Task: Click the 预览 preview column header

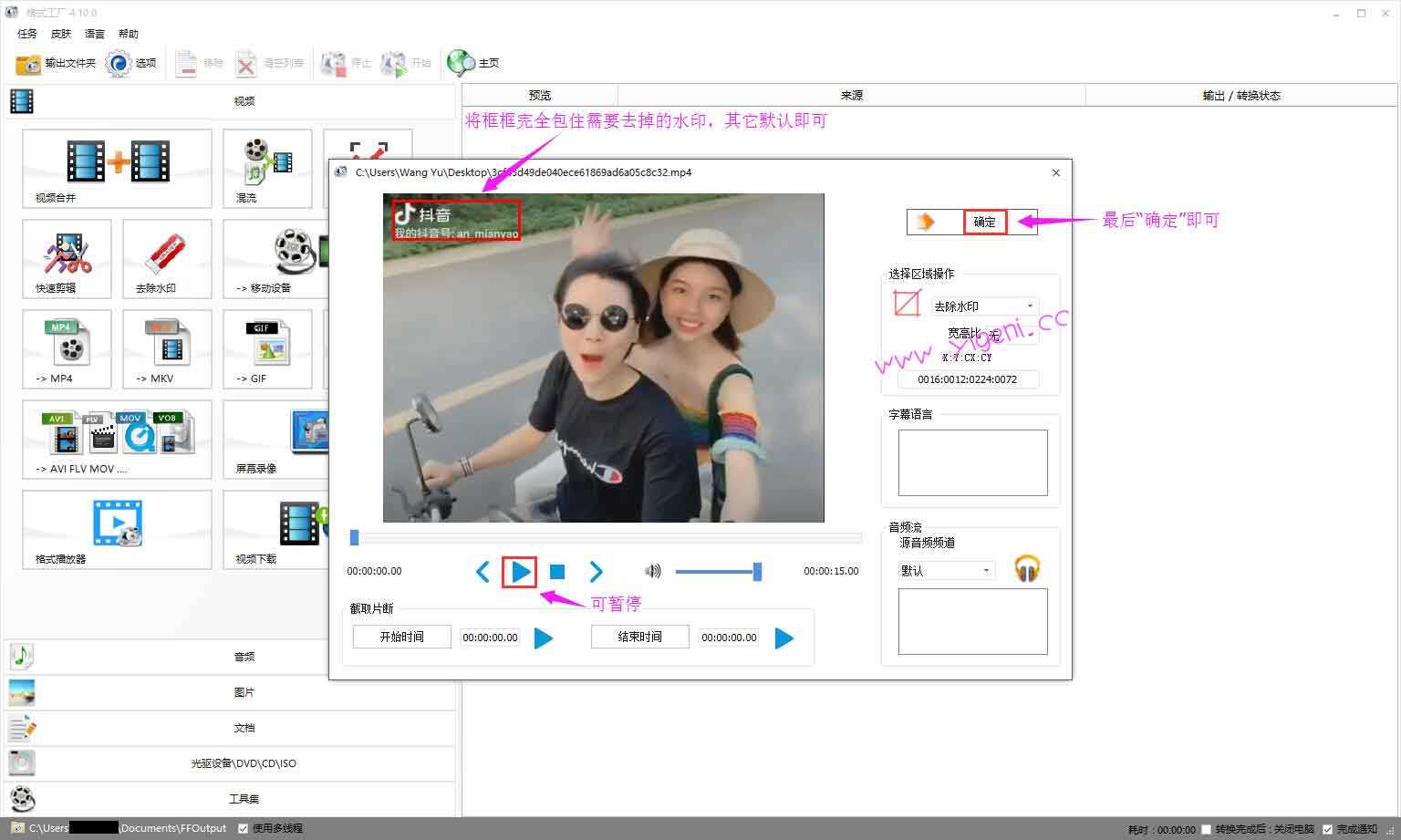Action: coord(540,95)
